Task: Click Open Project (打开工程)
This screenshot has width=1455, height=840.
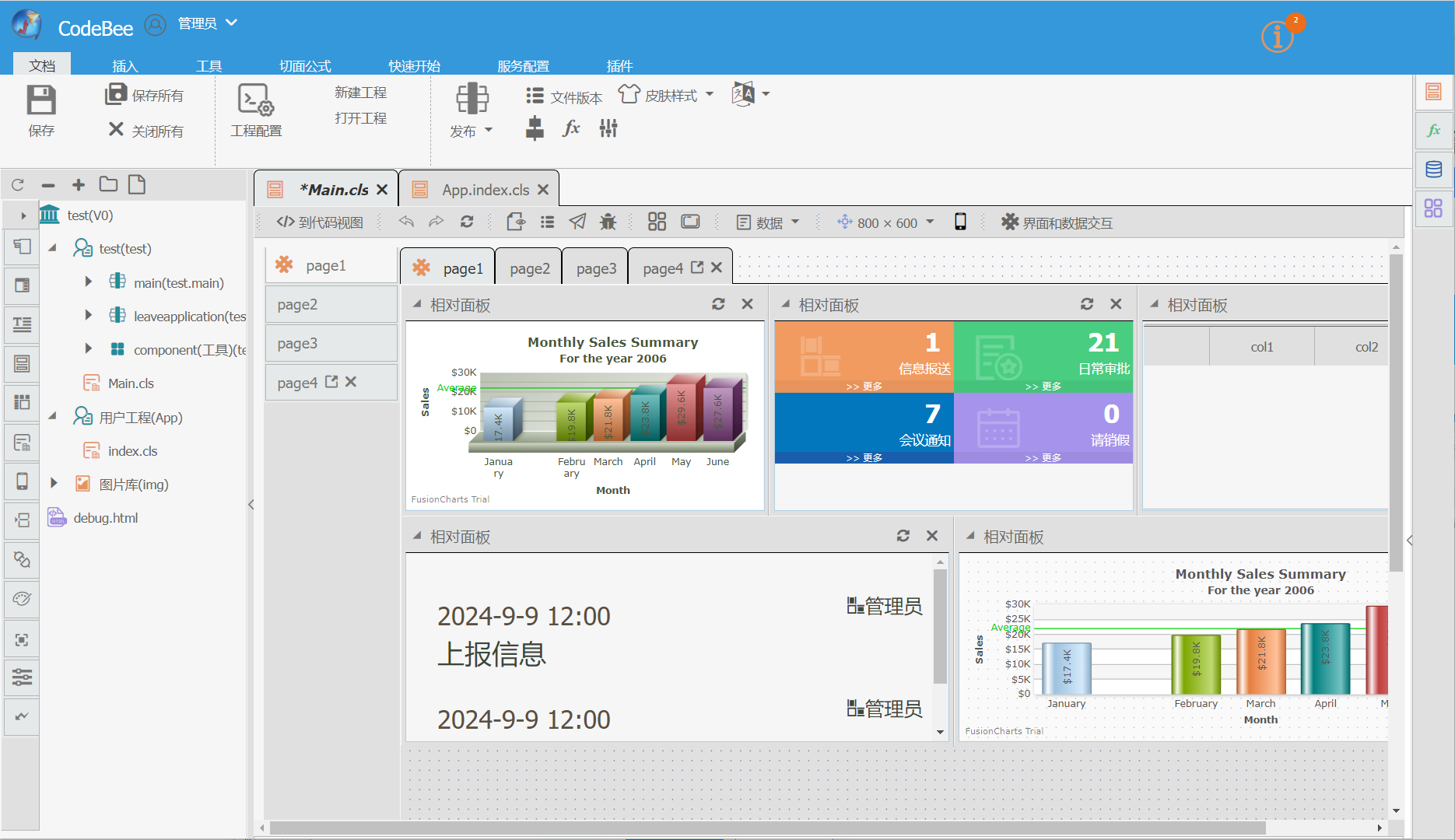Action: [360, 118]
